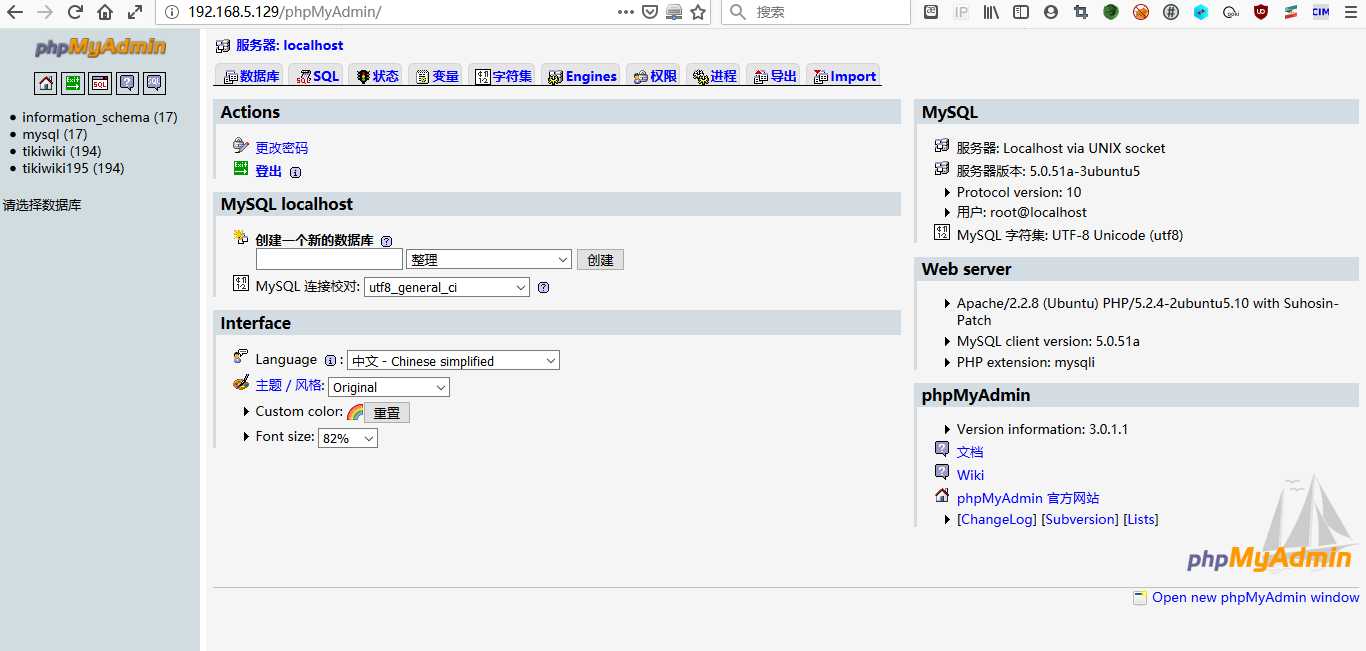Screen dimensions: 1366x651
Task: Click the 服务器: localhost link
Action: pos(290,45)
